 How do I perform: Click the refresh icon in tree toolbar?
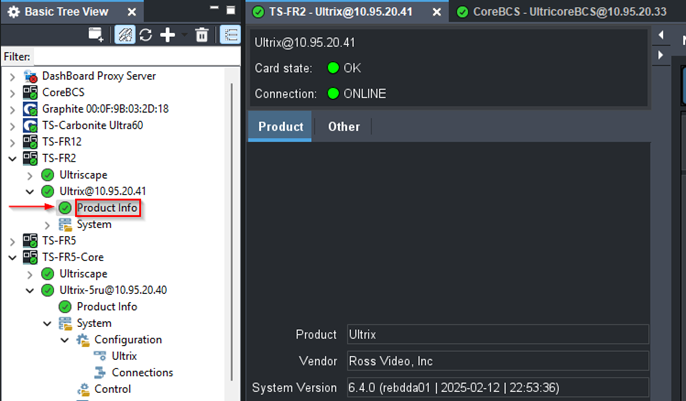click(x=146, y=35)
